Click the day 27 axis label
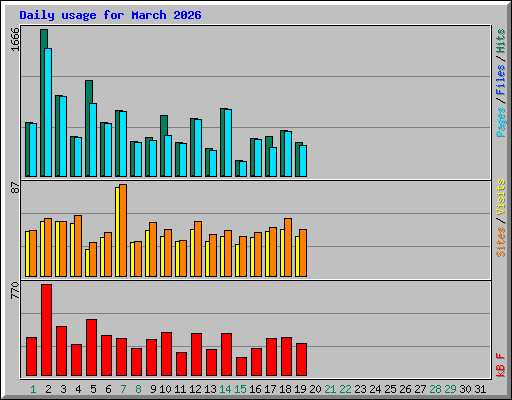Image resolution: width=512 pixels, height=400 pixels. pyautogui.click(x=420, y=389)
